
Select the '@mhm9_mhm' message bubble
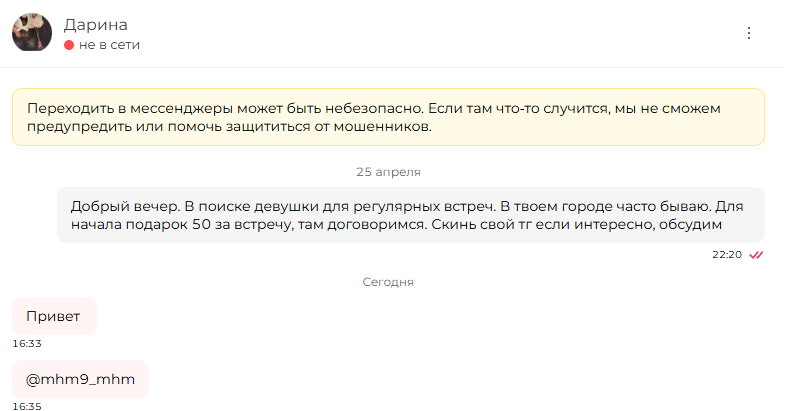click(x=81, y=379)
